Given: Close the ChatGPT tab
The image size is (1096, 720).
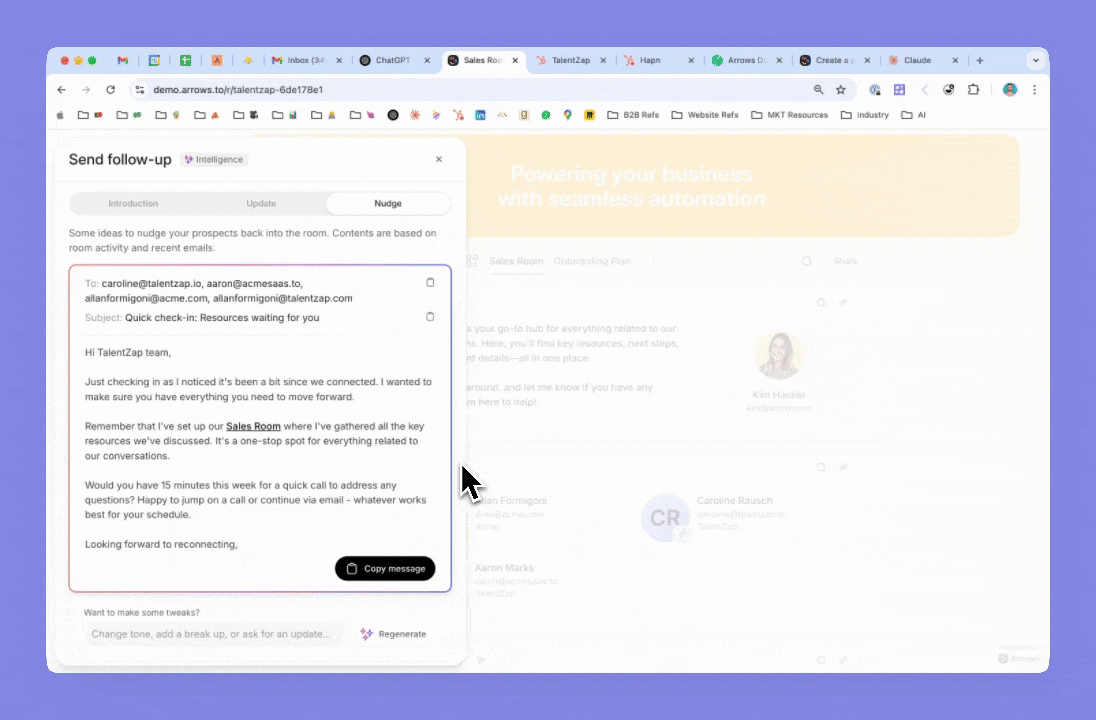Looking at the screenshot, I should pyautogui.click(x=427, y=60).
